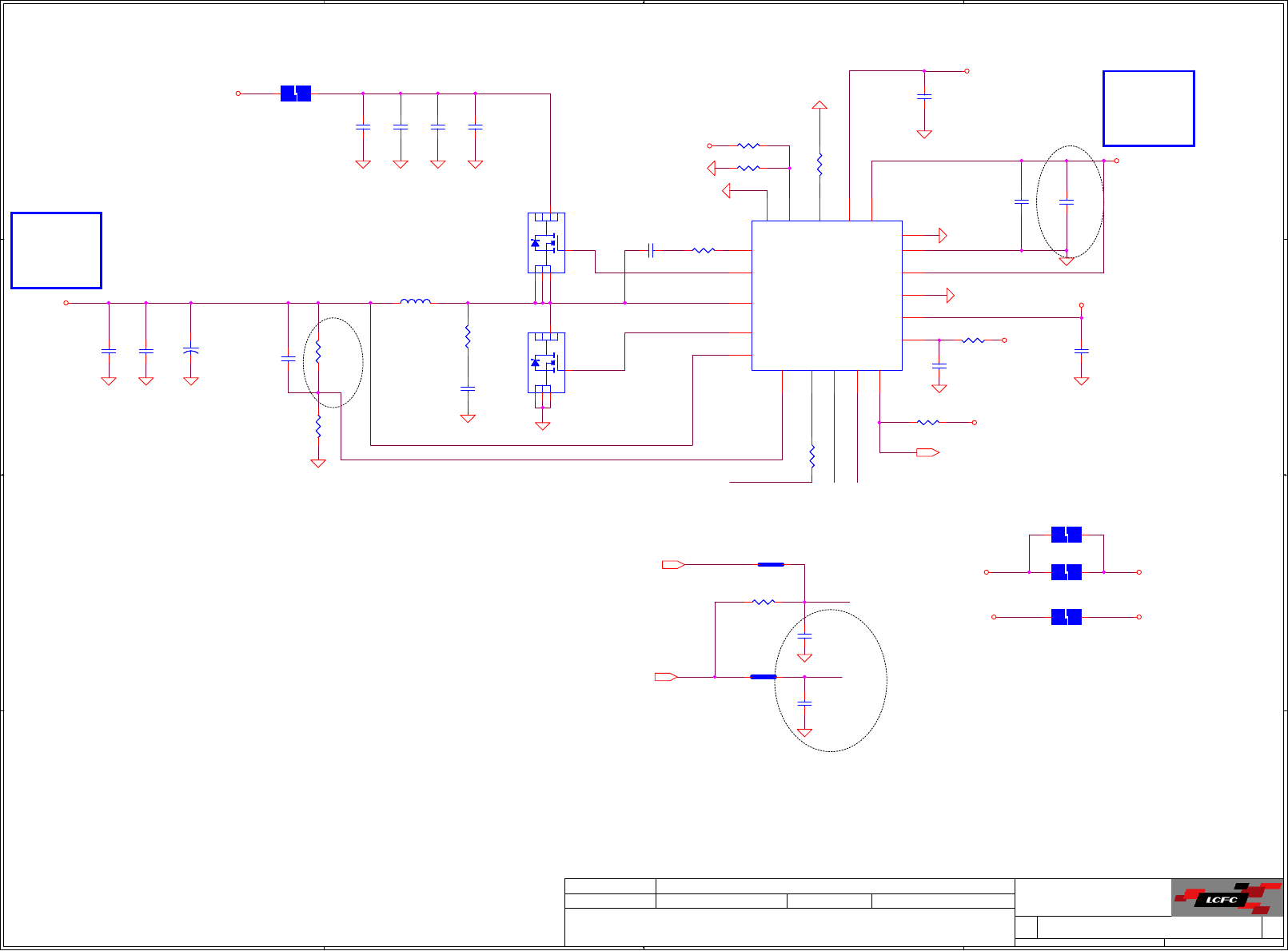Select the vertical resistor under the power arrow

(x=819, y=165)
